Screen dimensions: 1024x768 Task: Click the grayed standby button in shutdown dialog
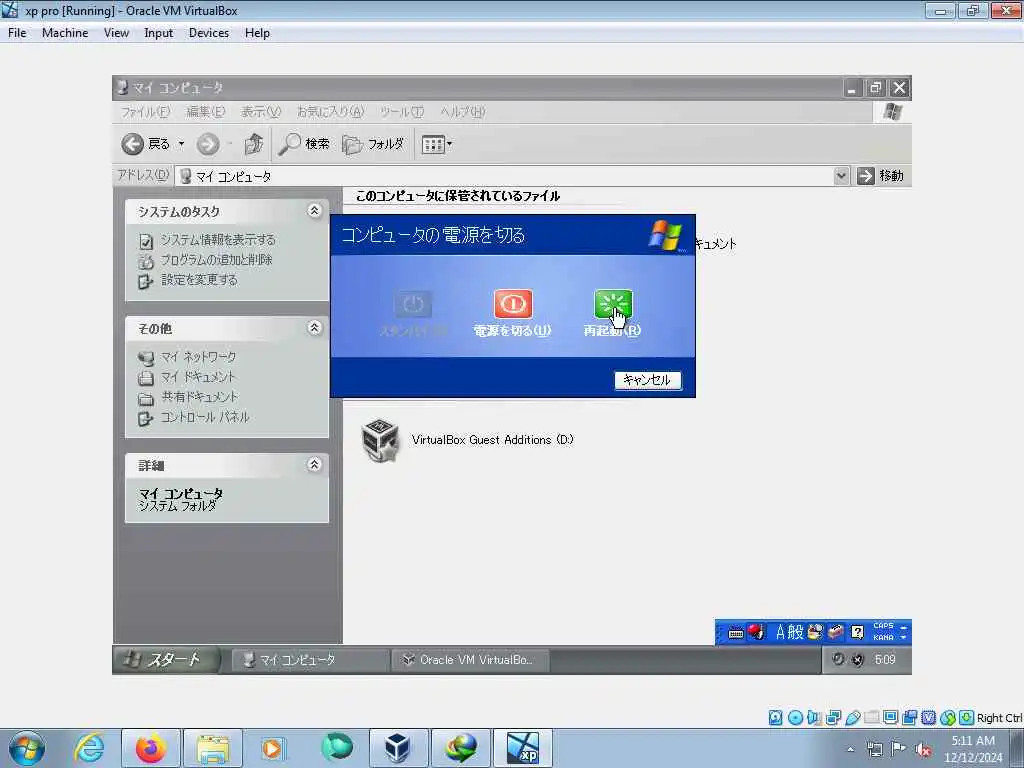413,304
